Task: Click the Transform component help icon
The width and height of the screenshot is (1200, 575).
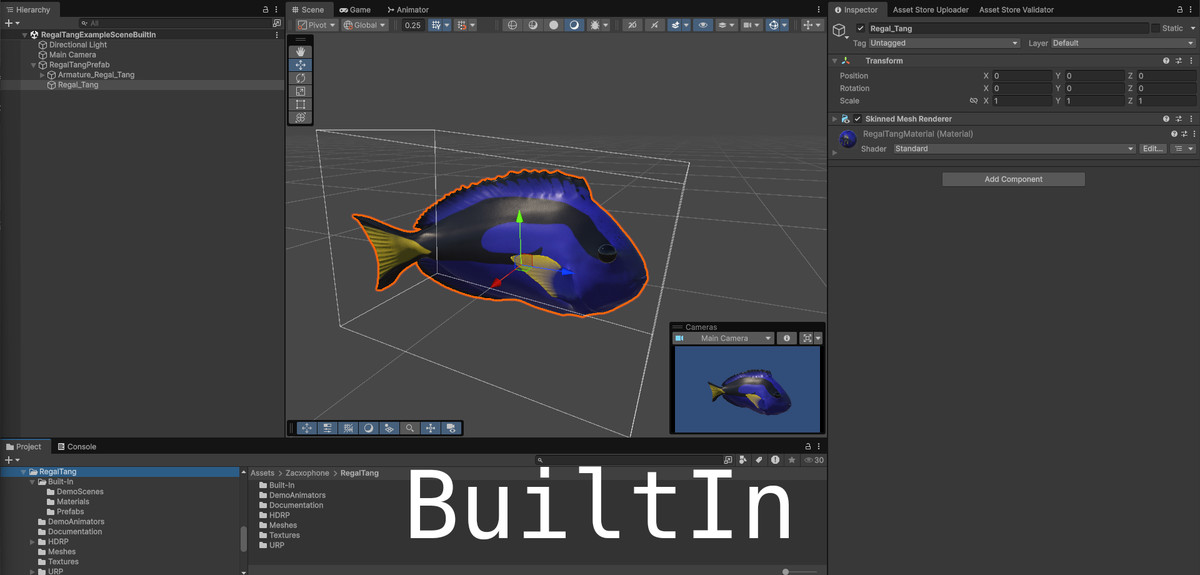Action: point(1166,61)
